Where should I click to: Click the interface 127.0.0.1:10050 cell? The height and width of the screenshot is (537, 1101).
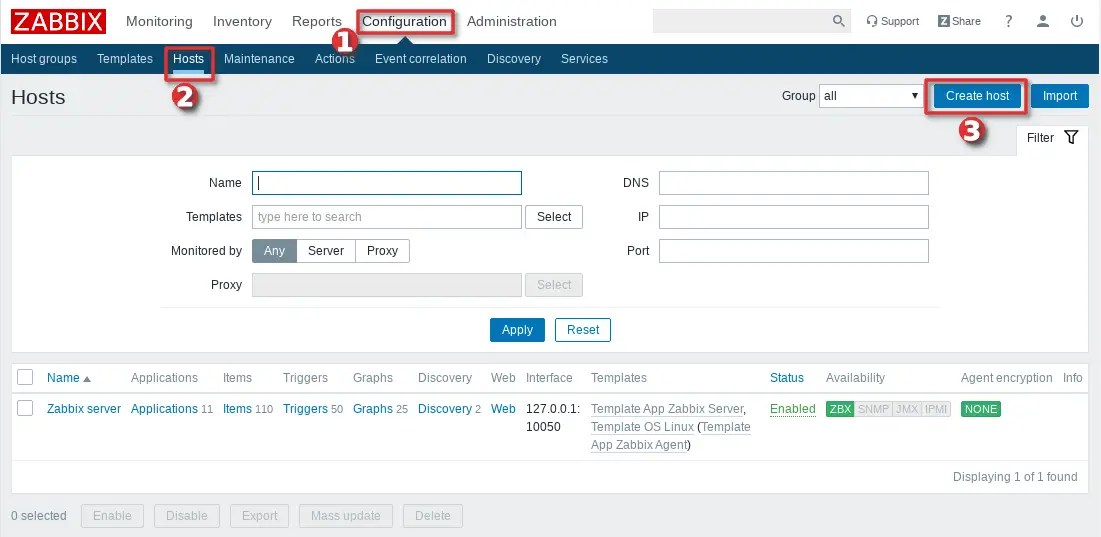pos(553,418)
